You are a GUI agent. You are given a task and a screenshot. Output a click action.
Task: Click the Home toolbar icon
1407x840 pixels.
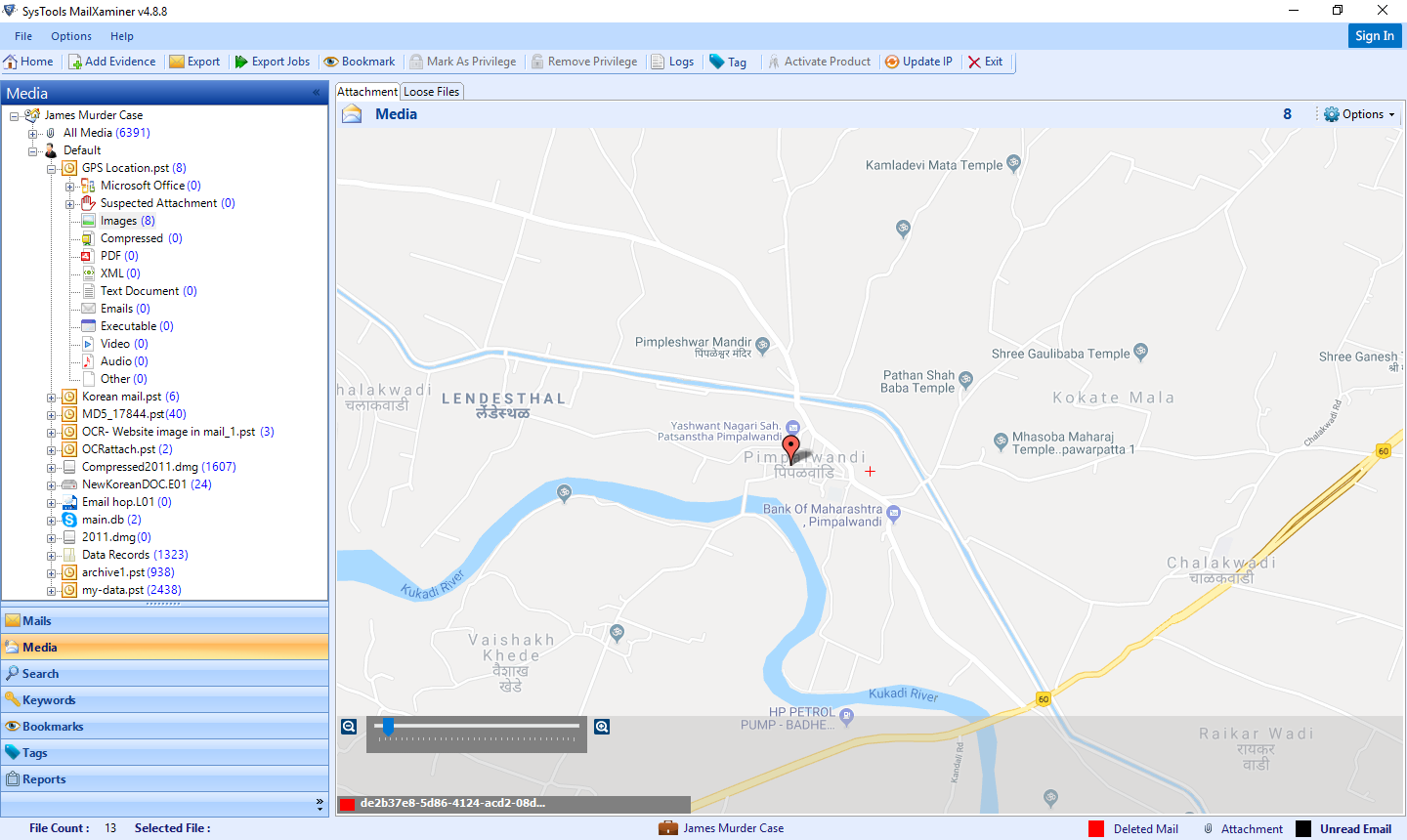point(11,62)
